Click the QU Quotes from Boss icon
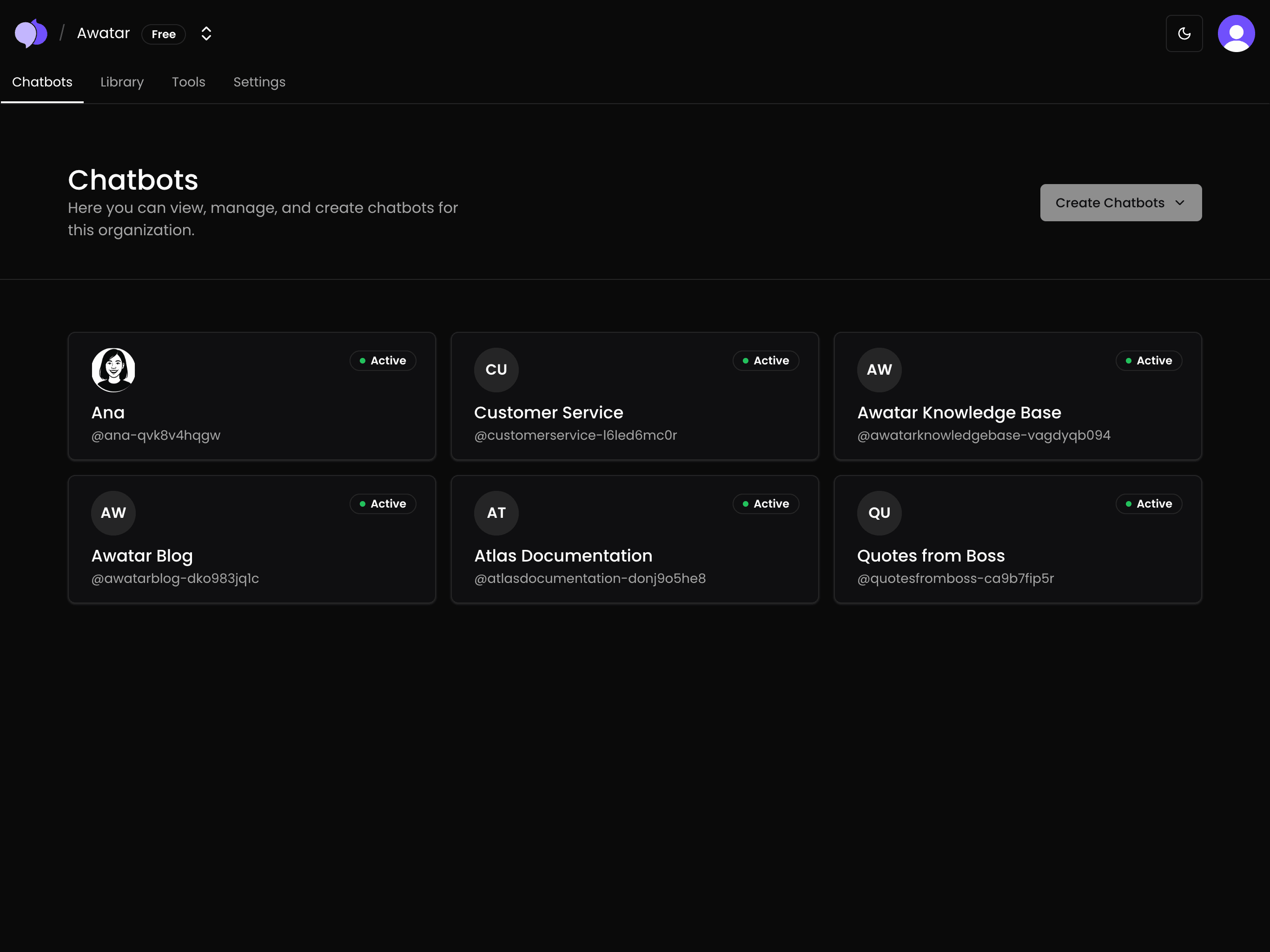This screenshot has width=1270, height=952. coord(879,513)
